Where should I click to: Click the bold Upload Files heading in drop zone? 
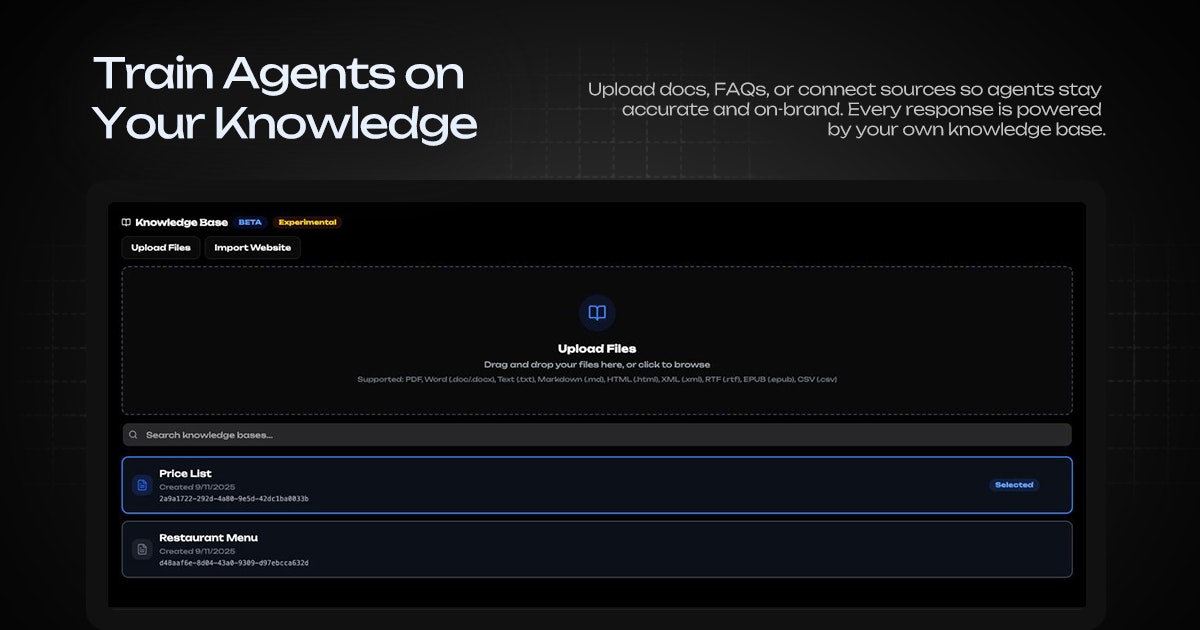(597, 349)
